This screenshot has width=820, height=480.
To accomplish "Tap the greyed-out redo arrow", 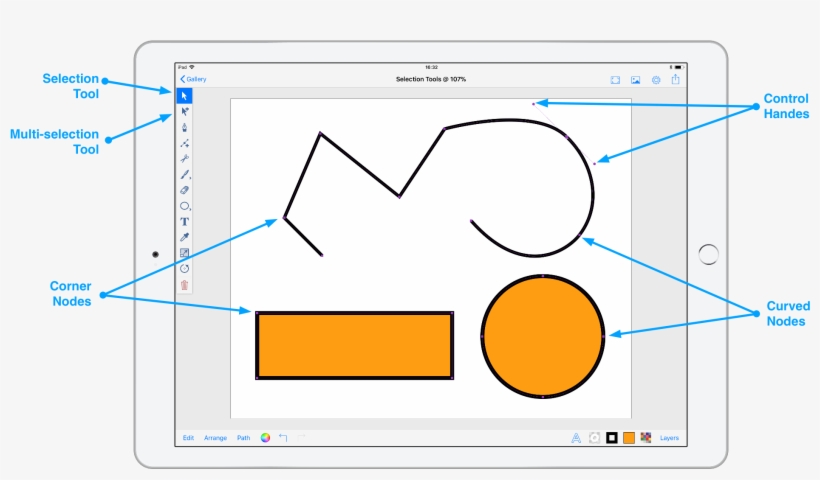I will [x=301, y=437].
